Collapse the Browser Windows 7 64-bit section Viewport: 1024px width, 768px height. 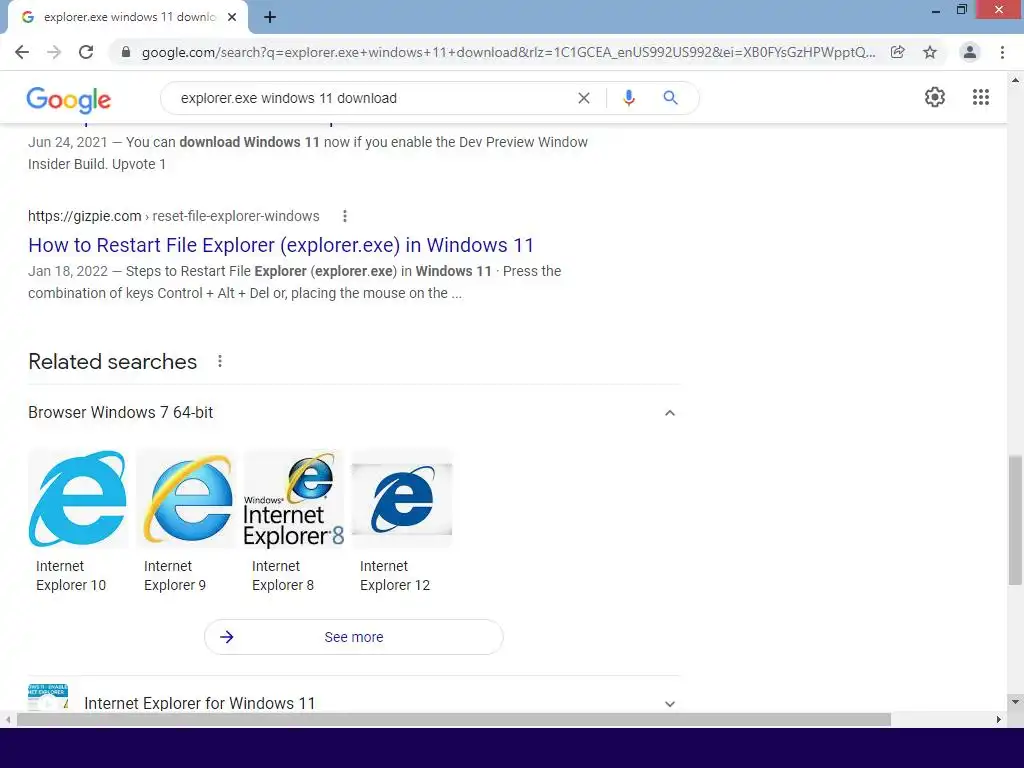[x=669, y=413]
